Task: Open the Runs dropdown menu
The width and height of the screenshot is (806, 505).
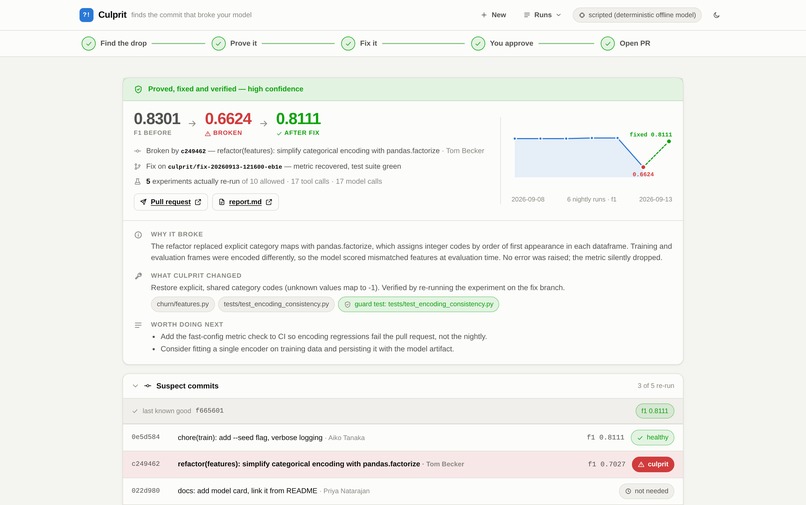Action: 542,15
